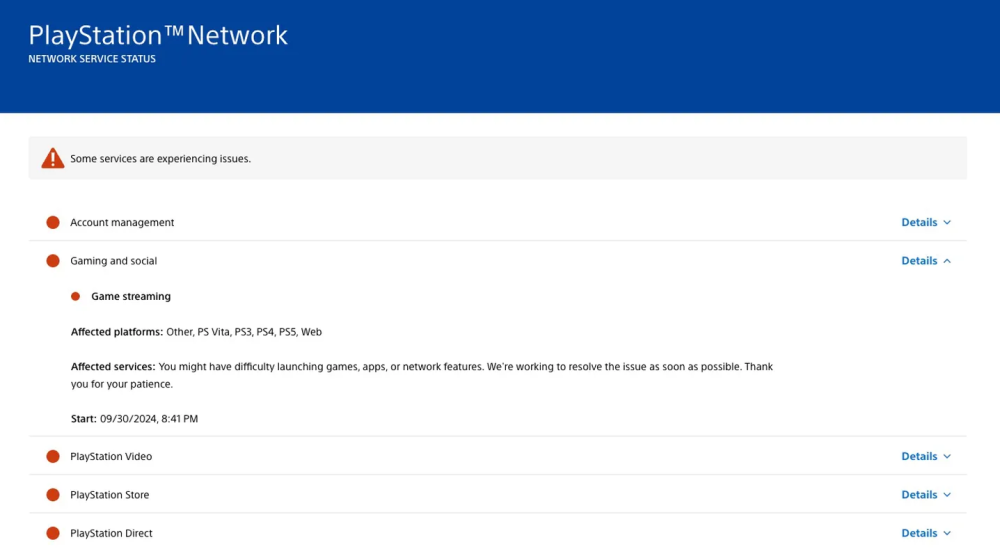Screen dimensions: 1000x549
Task: Expand PlayStation Store details chevron
Action: [947, 495]
